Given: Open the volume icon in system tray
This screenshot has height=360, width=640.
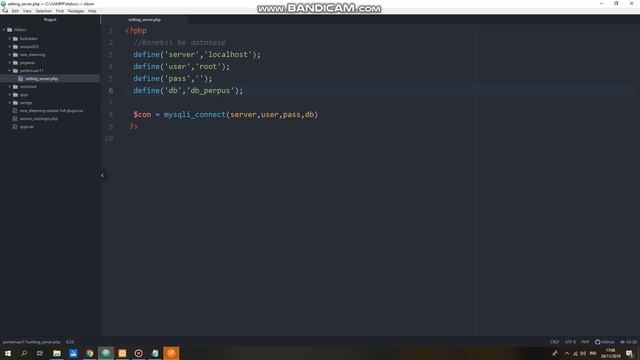Looking at the screenshot, I should [583, 353].
